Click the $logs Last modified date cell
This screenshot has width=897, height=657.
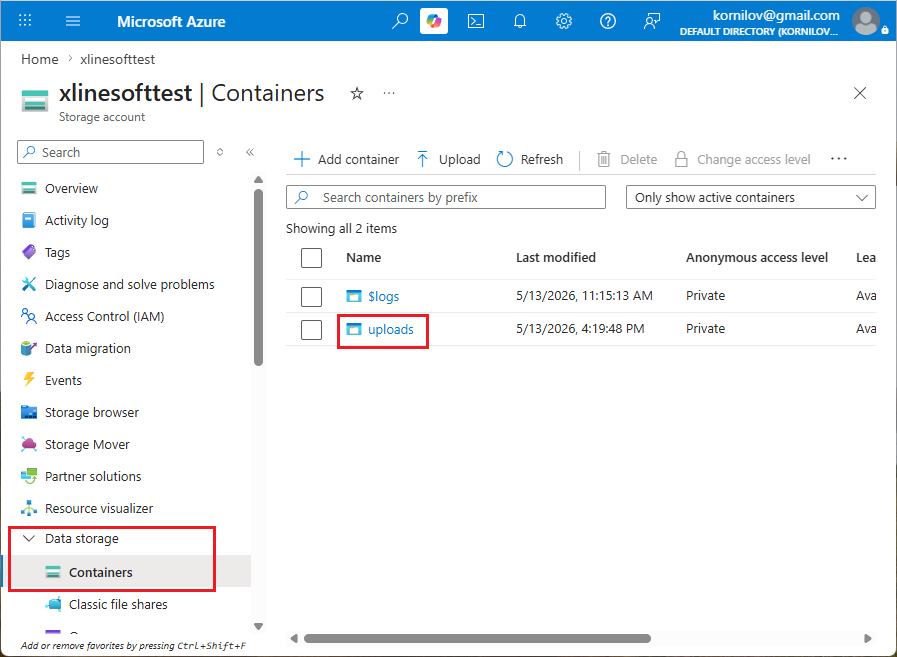click(x=584, y=296)
